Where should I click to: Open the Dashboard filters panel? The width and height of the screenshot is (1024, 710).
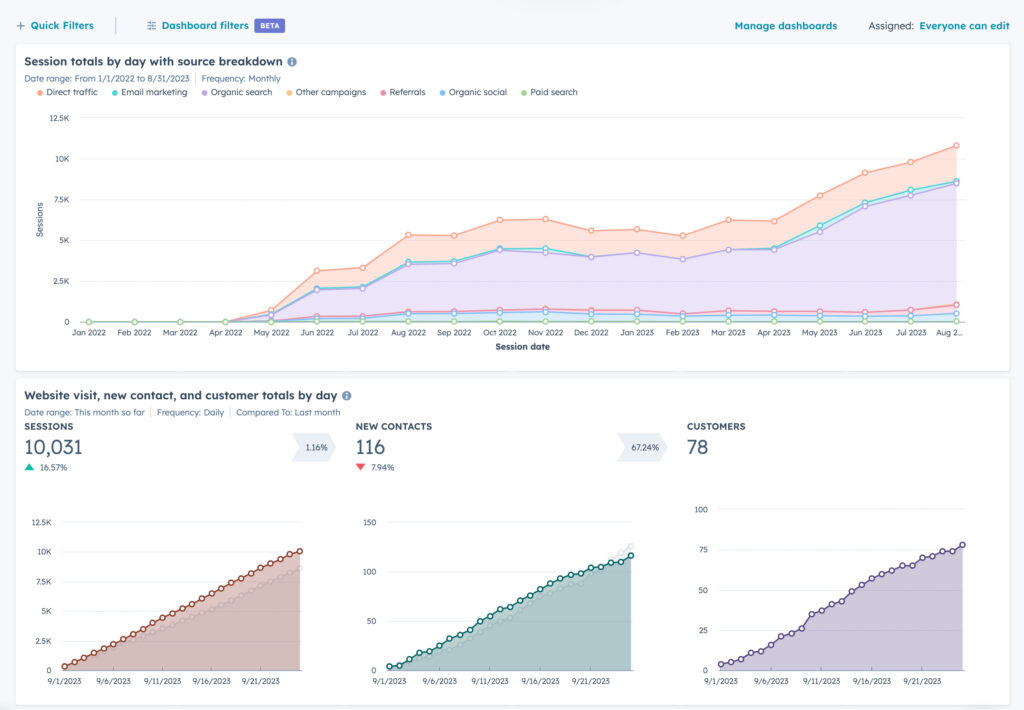(205, 26)
